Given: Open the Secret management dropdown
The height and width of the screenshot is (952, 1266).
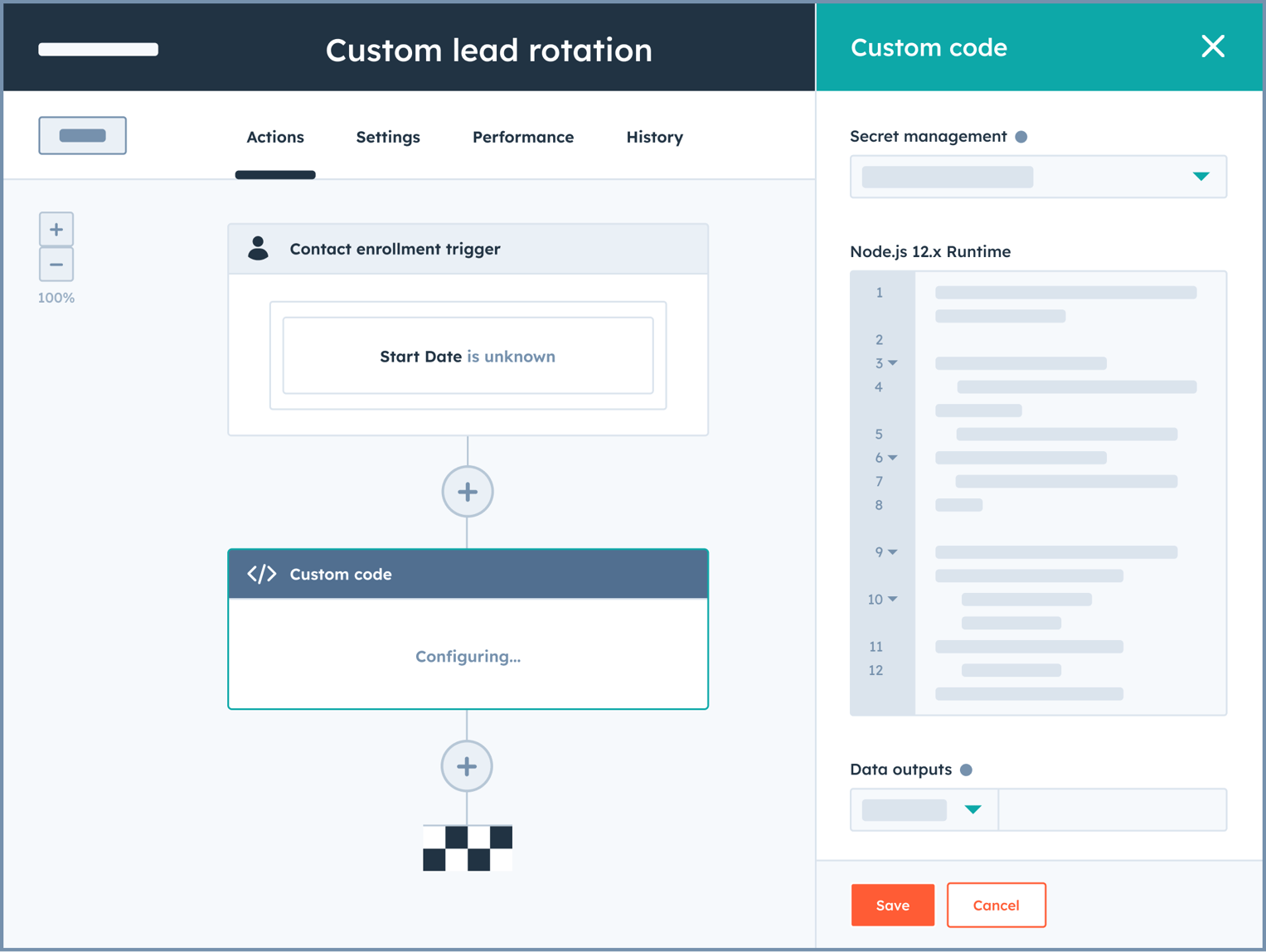Looking at the screenshot, I should click(1200, 177).
